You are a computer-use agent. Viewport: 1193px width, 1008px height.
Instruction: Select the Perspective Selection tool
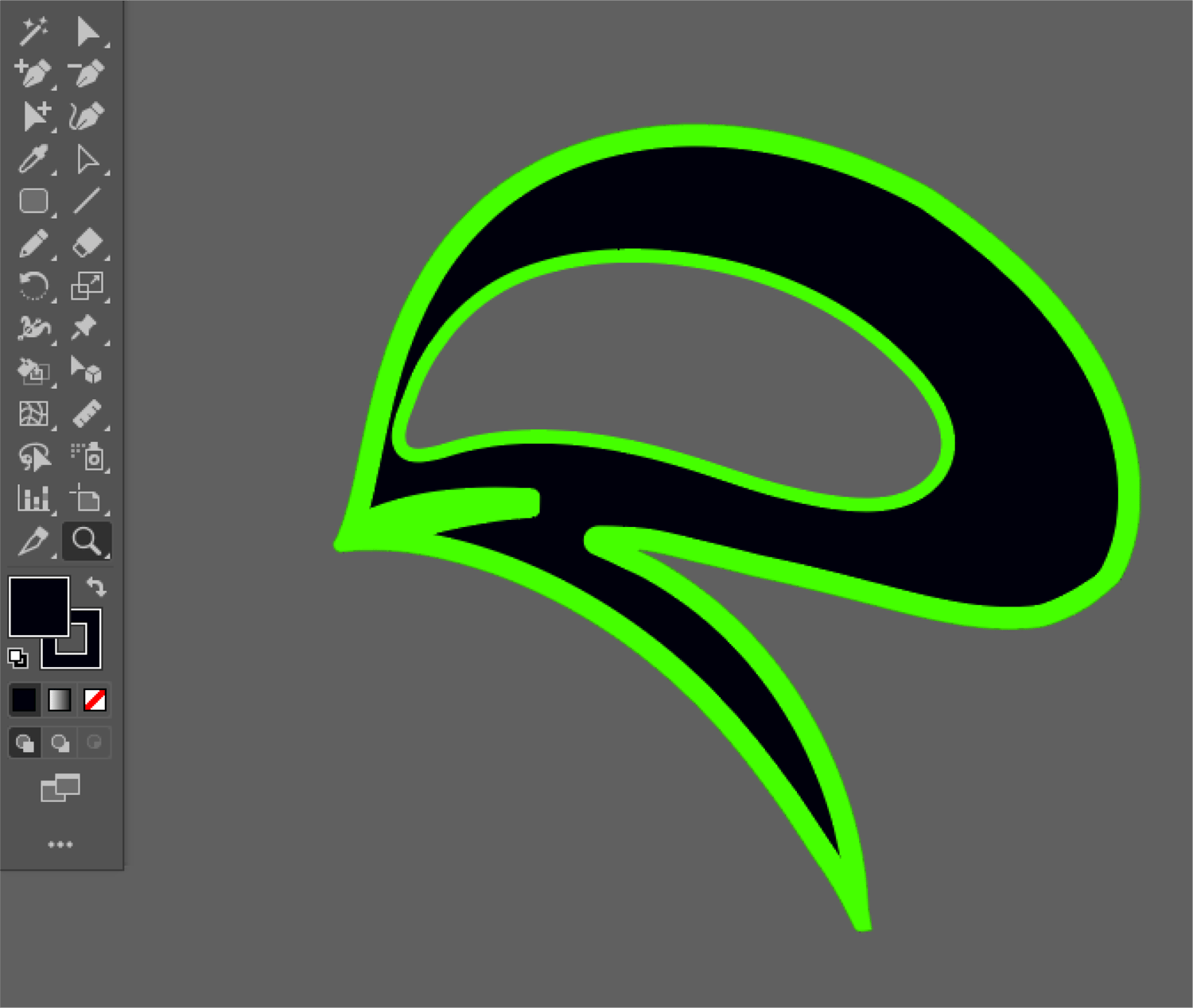coord(87,371)
